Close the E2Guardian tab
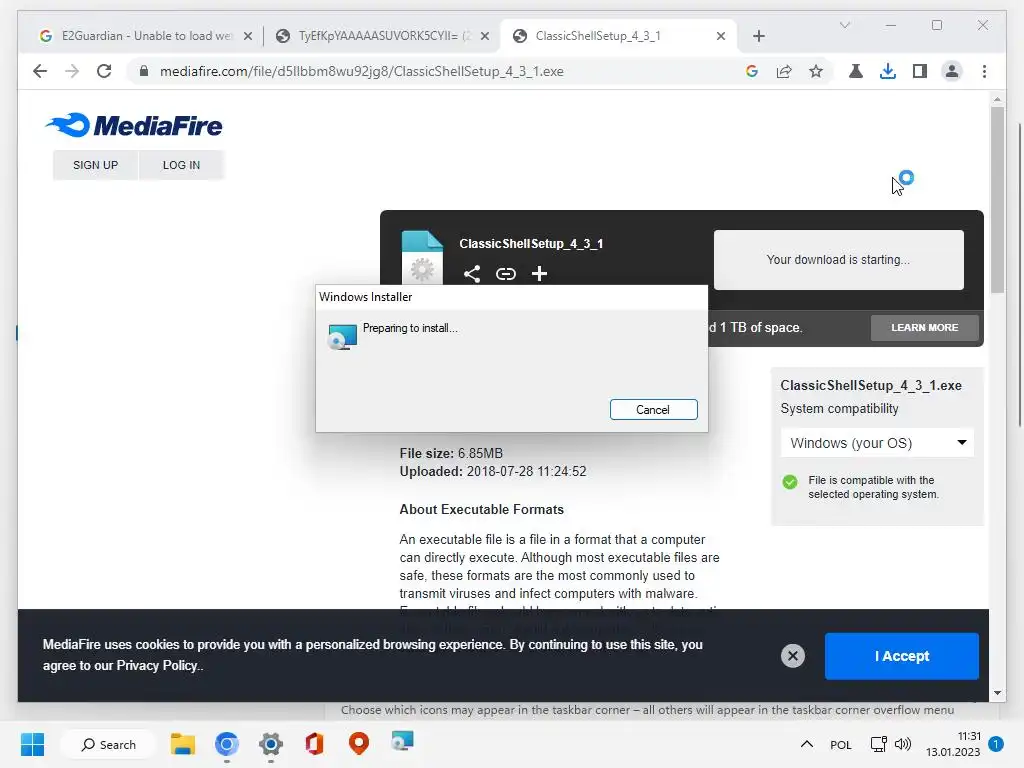 [x=248, y=37]
